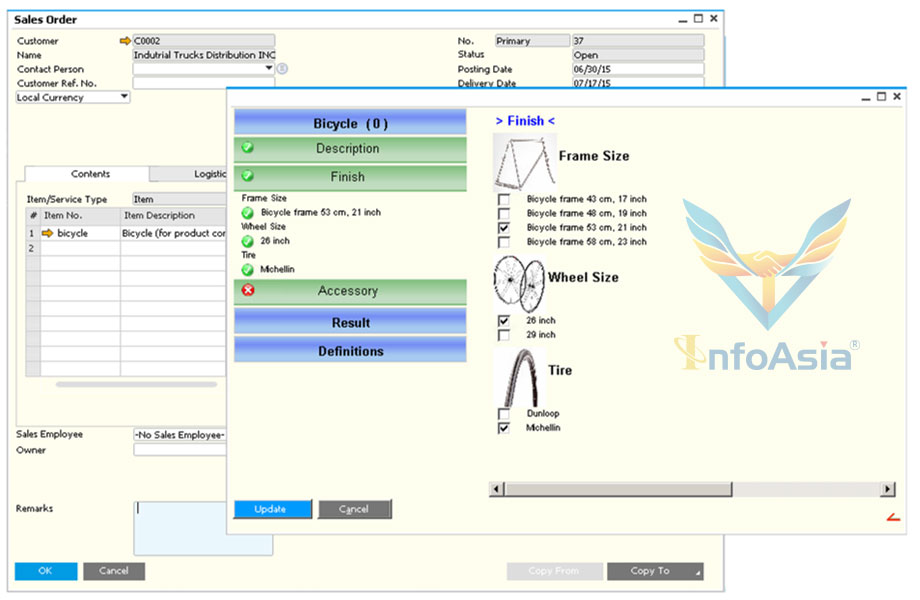Click the tire picture
The height and width of the screenshot is (600, 920).
coord(520,378)
